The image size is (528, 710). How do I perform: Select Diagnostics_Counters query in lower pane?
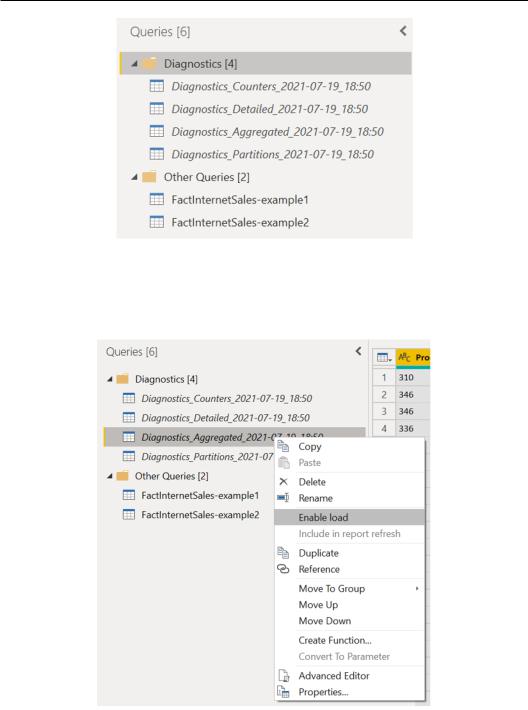pos(227,398)
